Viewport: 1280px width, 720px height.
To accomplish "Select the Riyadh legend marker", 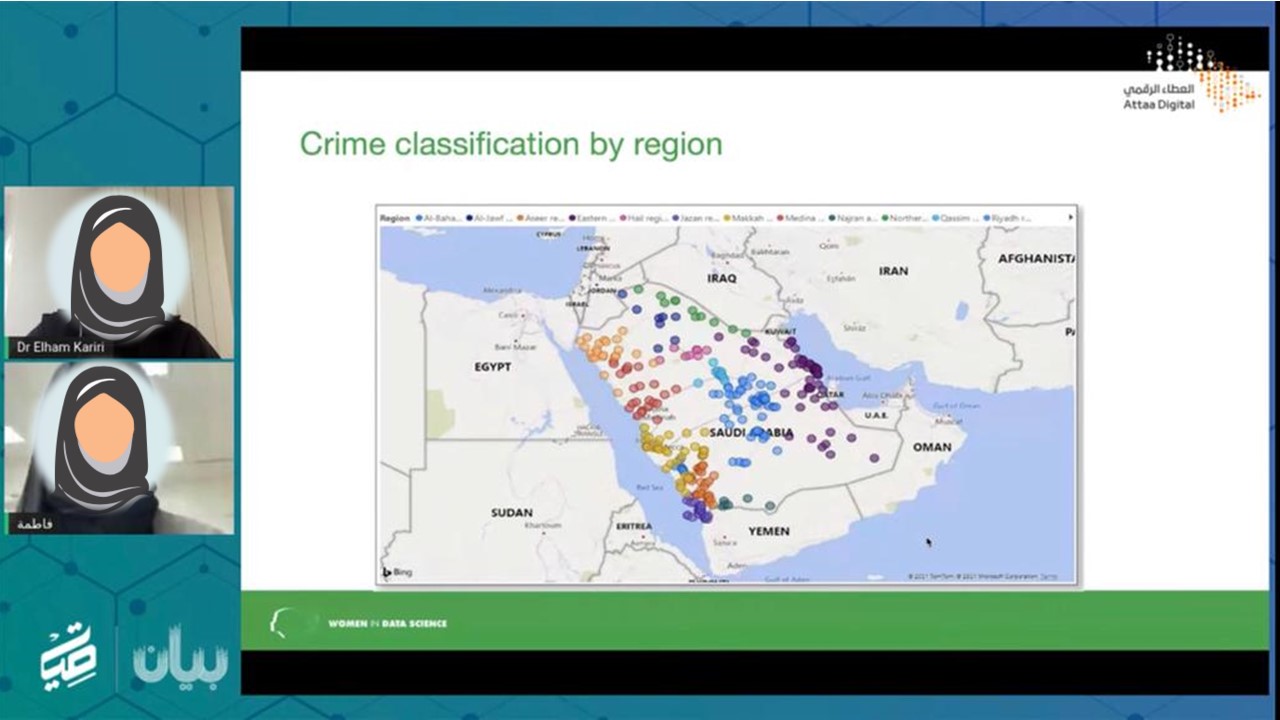I will [986, 217].
